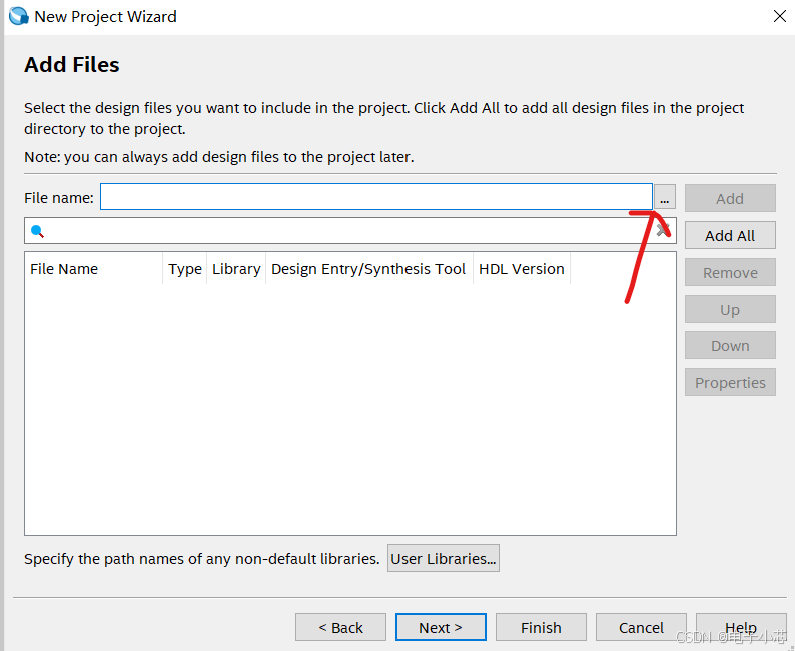This screenshot has height=651, width=795.
Task: Proceed with the Next button
Action: point(440,627)
